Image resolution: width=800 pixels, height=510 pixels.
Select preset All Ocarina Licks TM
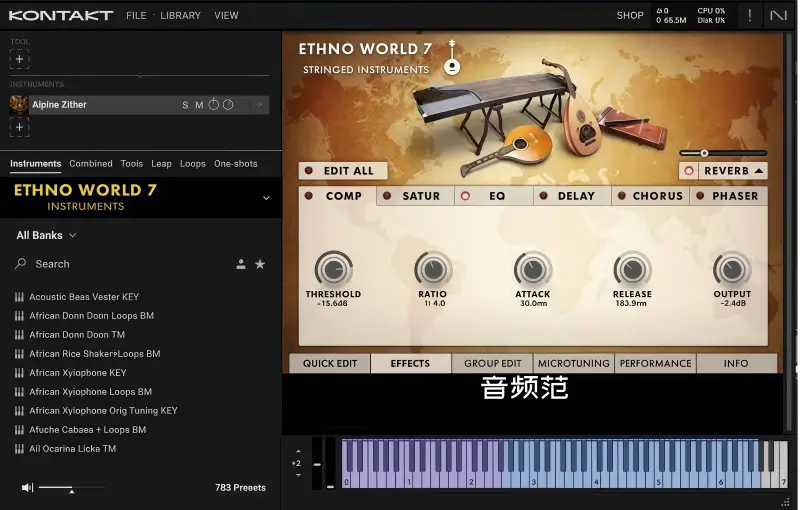pyautogui.click(x=72, y=449)
